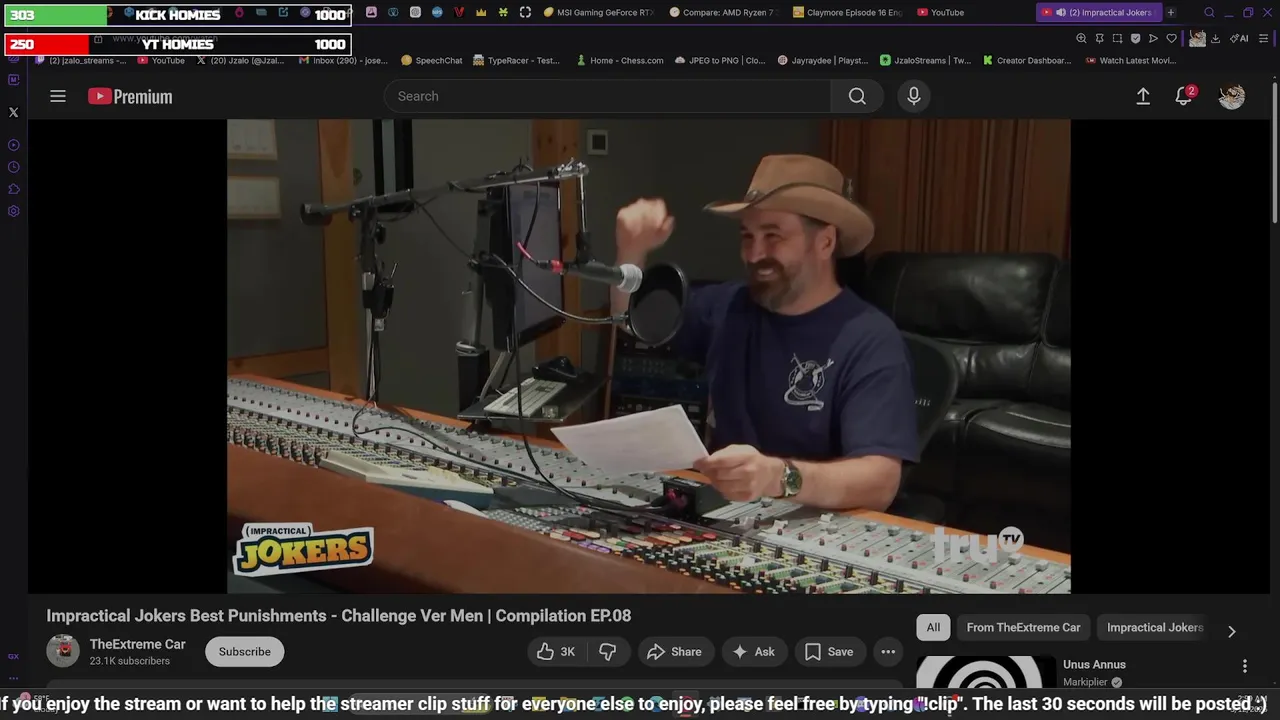Subscribe to TheExtreme Car

pos(245,652)
